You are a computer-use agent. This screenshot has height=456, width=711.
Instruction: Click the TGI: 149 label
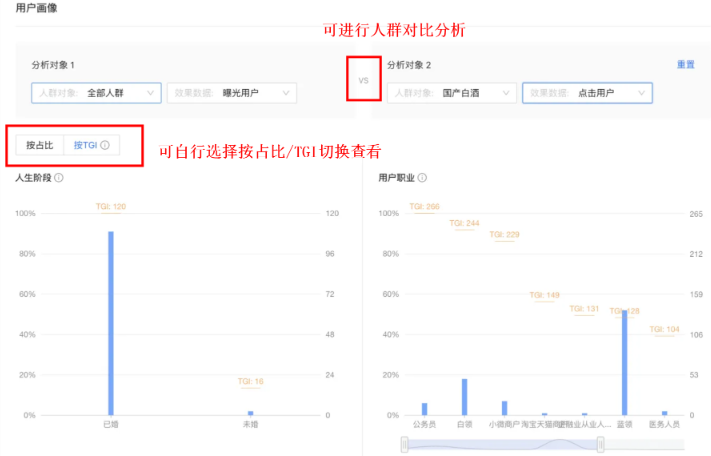click(x=544, y=296)
